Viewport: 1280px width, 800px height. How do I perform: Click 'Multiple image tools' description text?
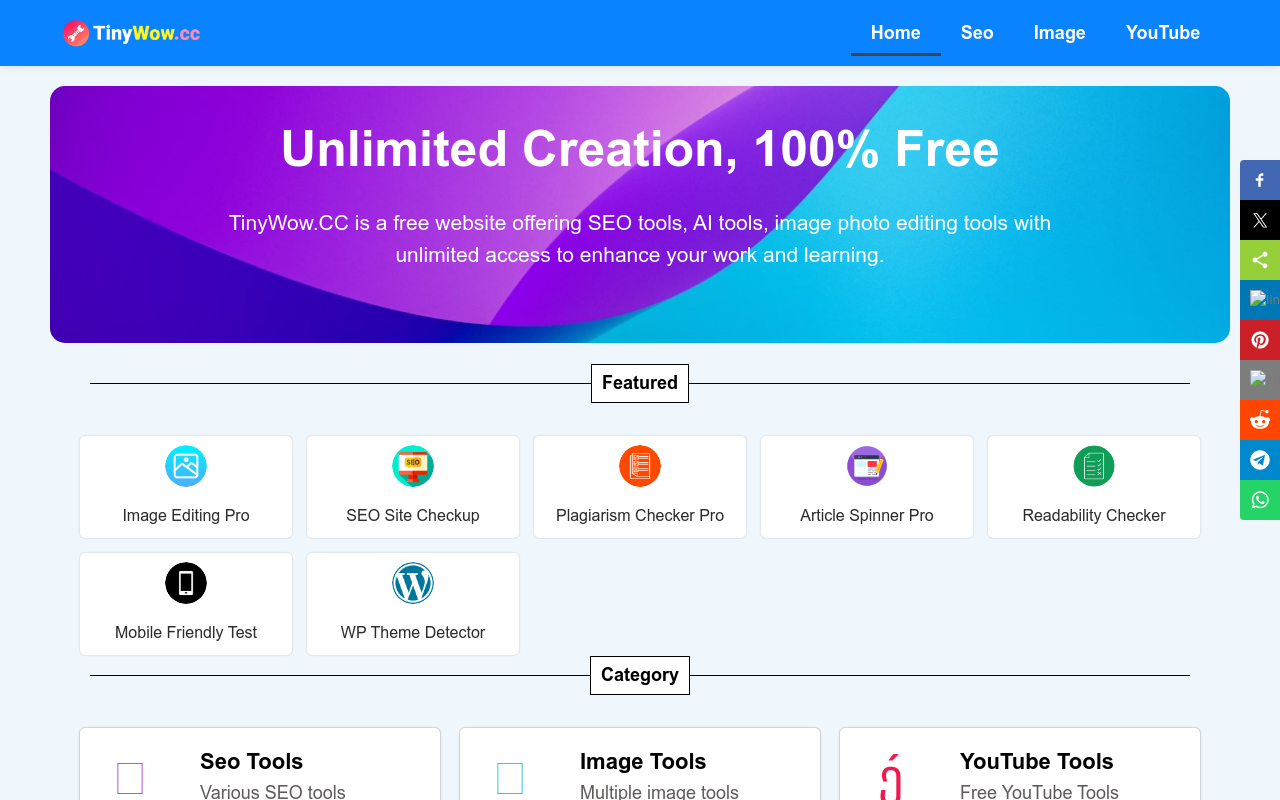click(x=659, y=791)
